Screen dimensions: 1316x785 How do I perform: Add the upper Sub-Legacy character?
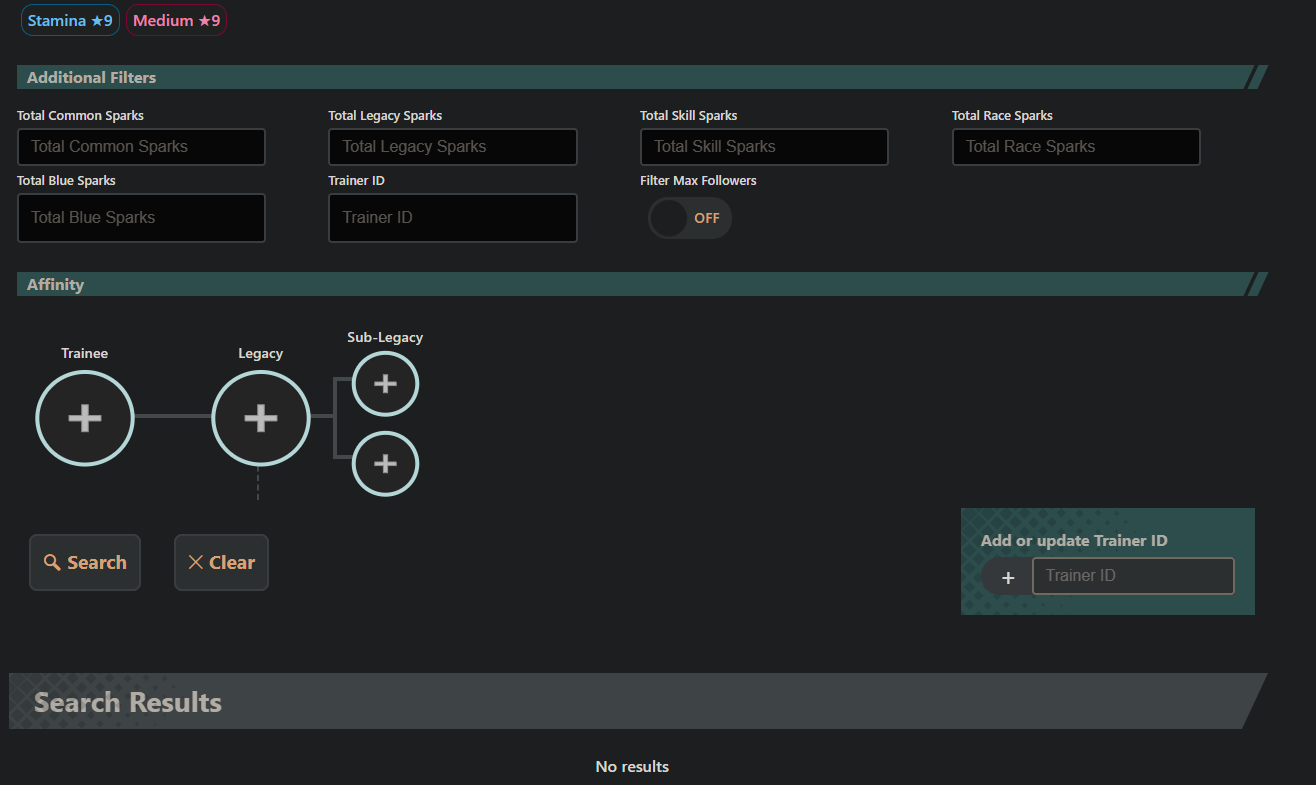[x=385, y=383]
